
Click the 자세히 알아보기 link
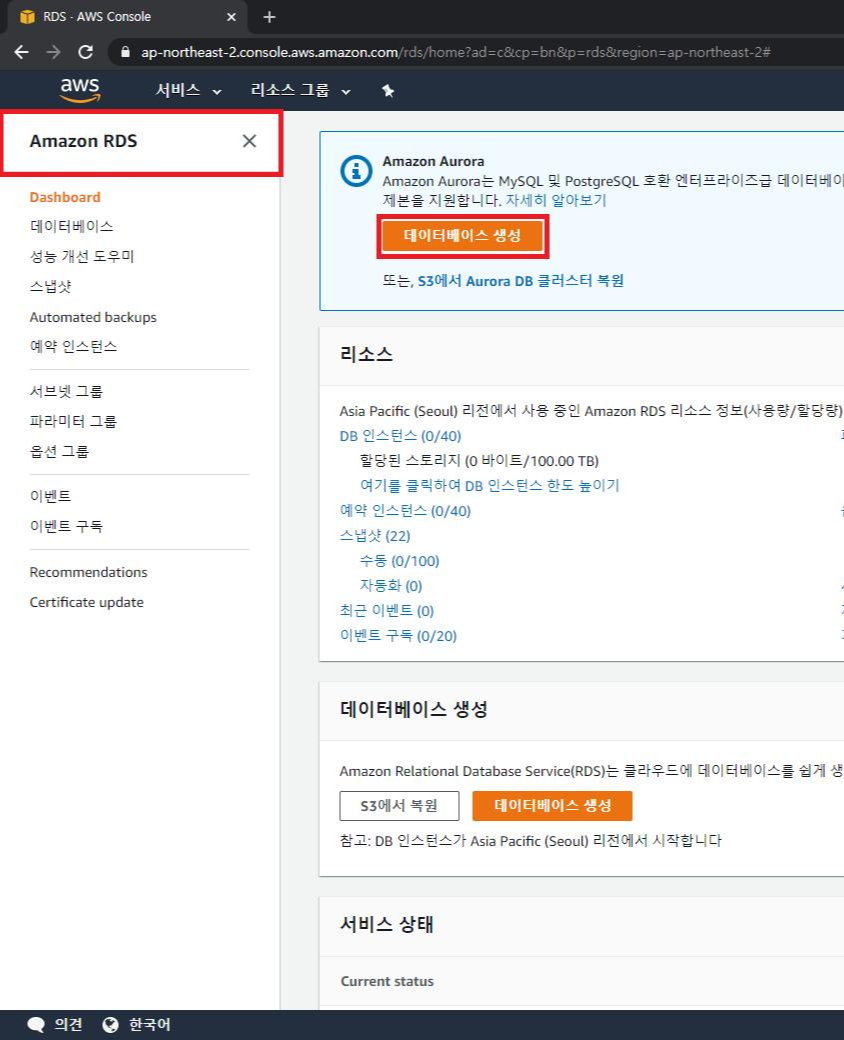556,200
